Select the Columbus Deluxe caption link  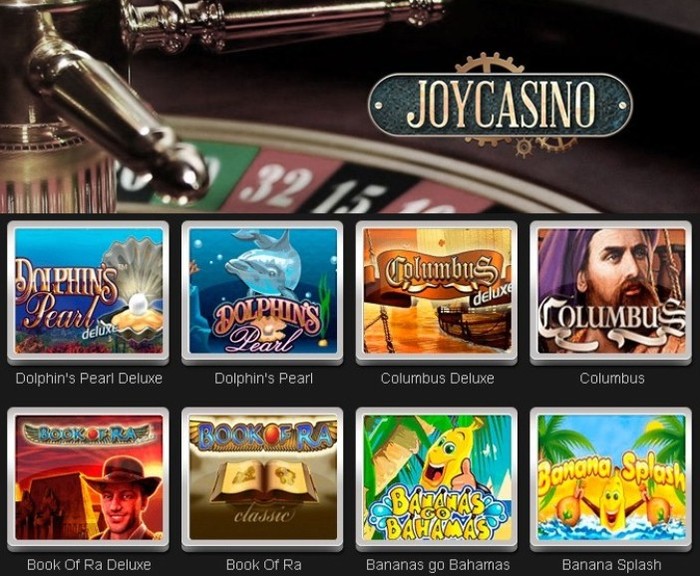pos(438,379)
